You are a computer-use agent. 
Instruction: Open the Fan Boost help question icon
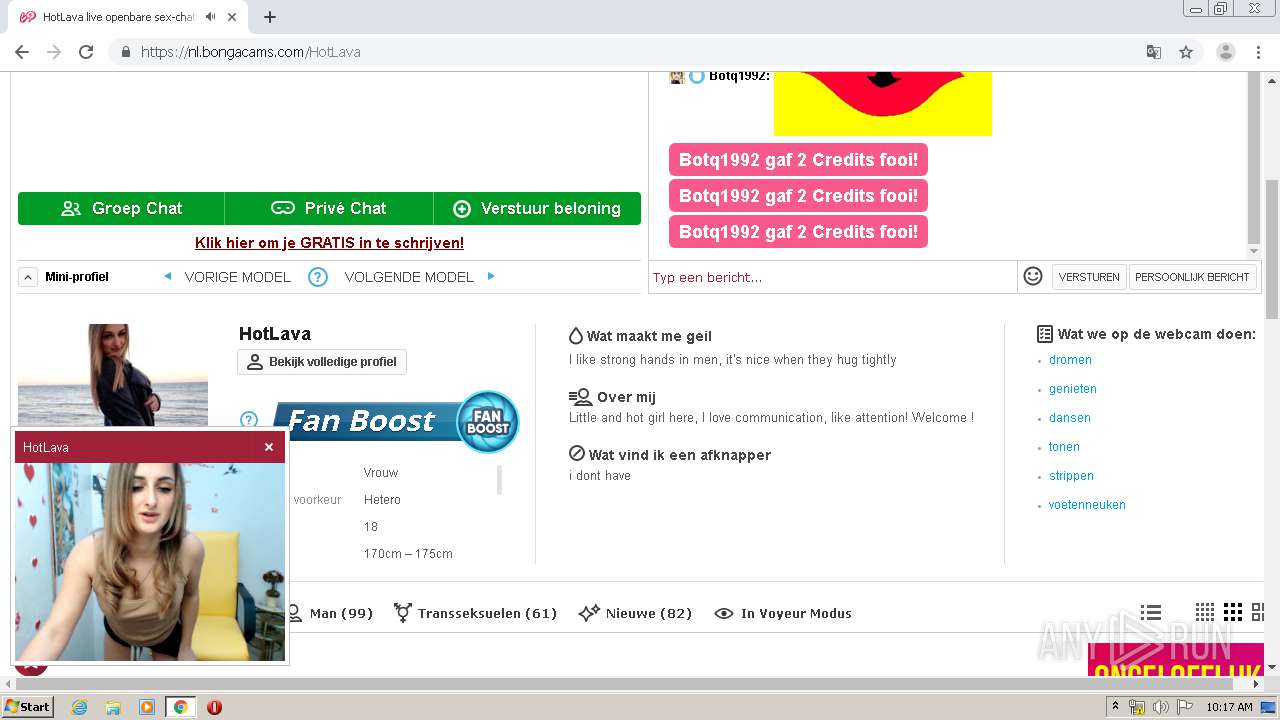click(249, 420)
